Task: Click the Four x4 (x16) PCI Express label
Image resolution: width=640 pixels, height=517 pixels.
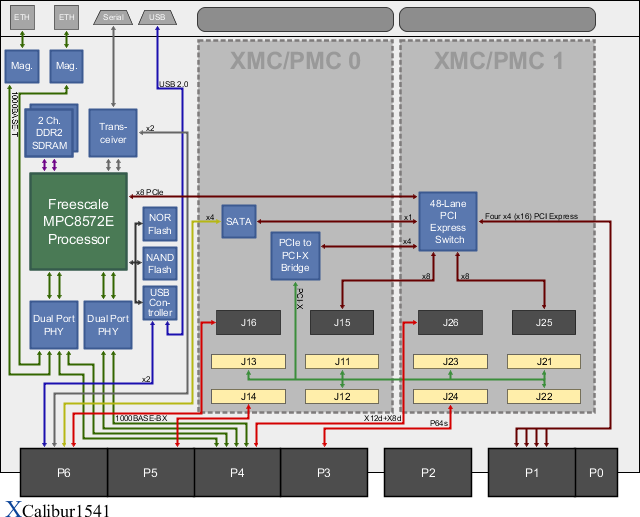Action: coord(531,216)
